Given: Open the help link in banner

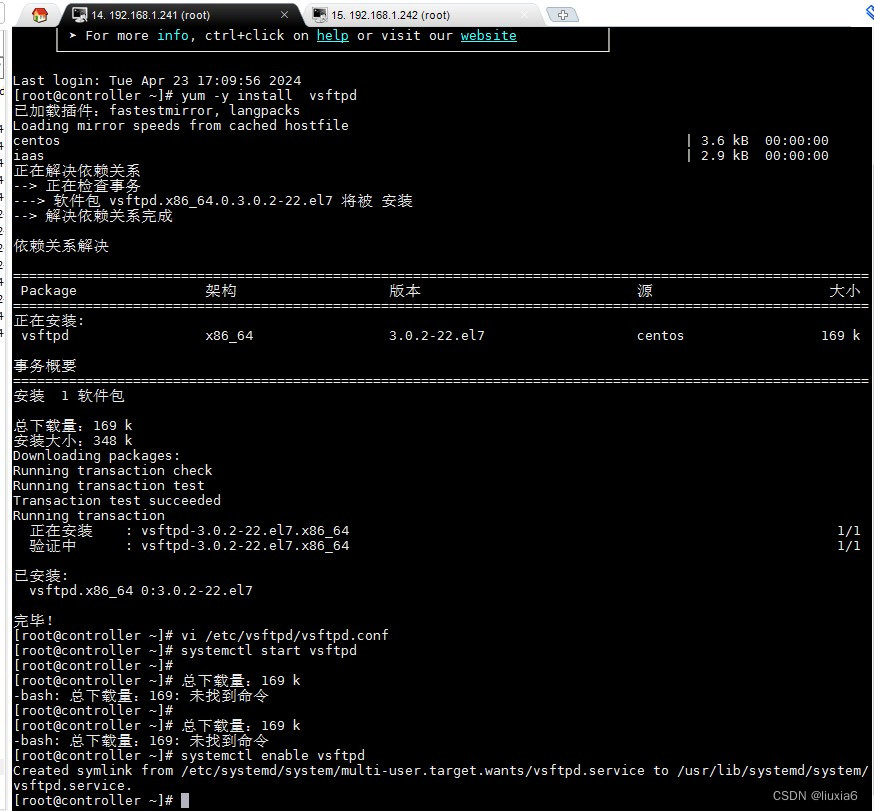Looking at the screenshot, I should click(332, 36).
